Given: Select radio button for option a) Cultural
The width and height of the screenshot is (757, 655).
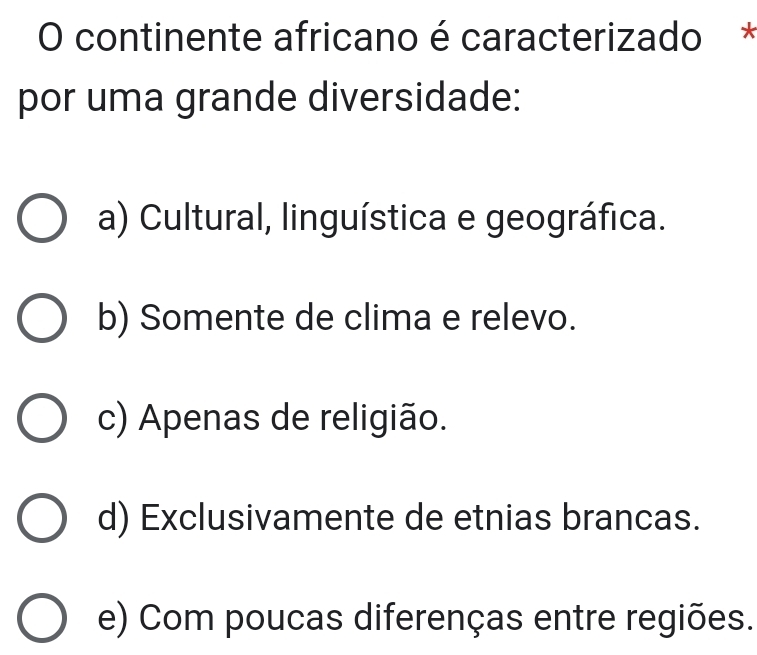Looking at the screenshot, I should (x=43, y=219).
